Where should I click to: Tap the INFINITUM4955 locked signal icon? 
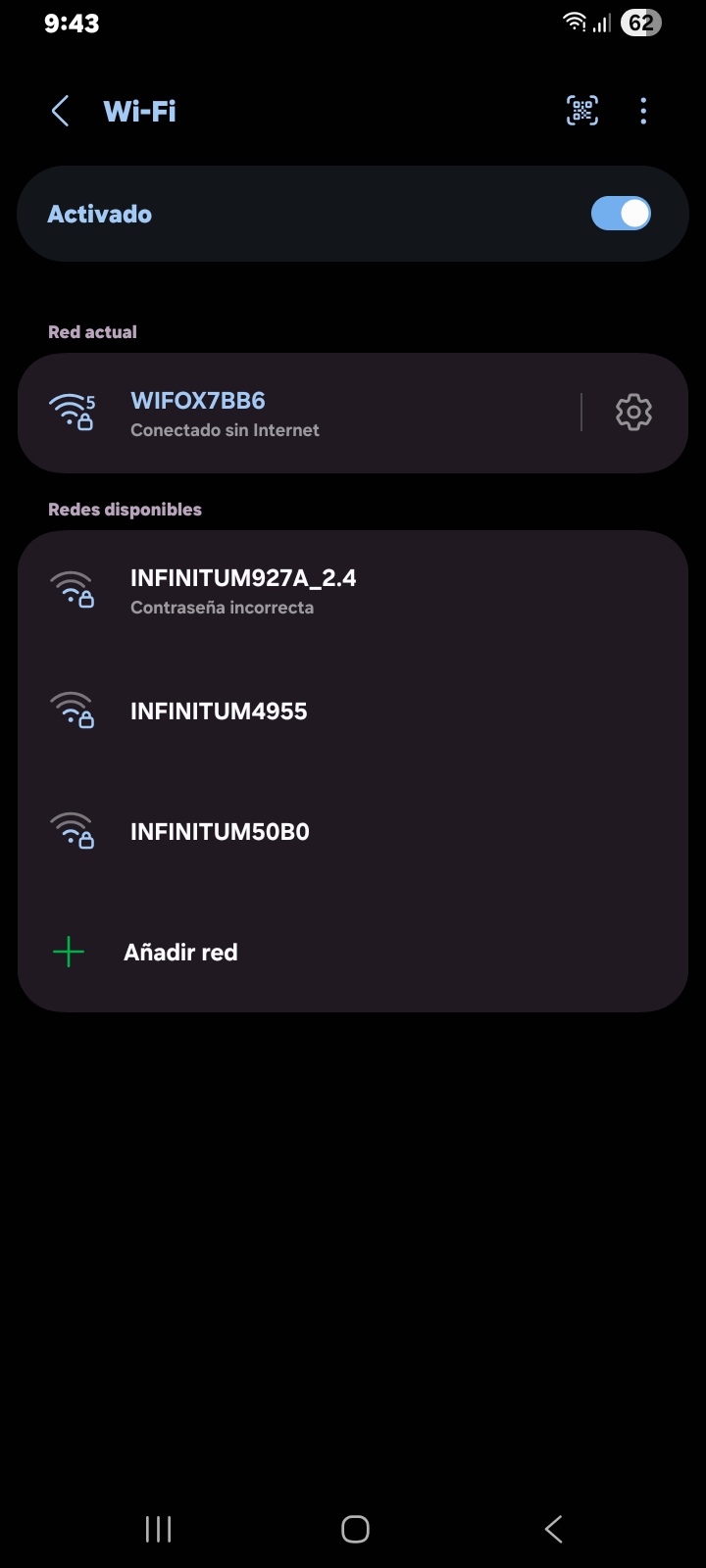click(x=73, y=710)
